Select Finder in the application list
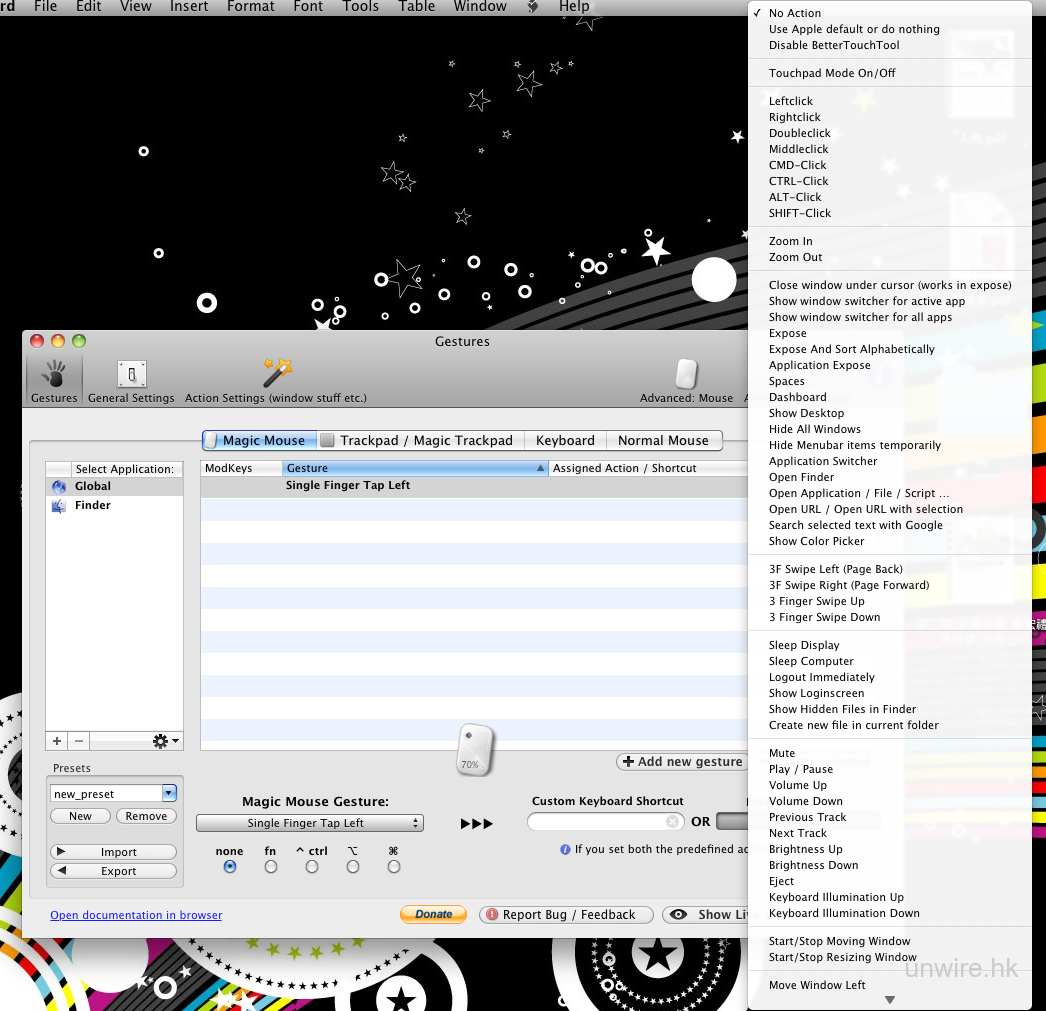1046x1011 pixels. click(x=92, y=506)
